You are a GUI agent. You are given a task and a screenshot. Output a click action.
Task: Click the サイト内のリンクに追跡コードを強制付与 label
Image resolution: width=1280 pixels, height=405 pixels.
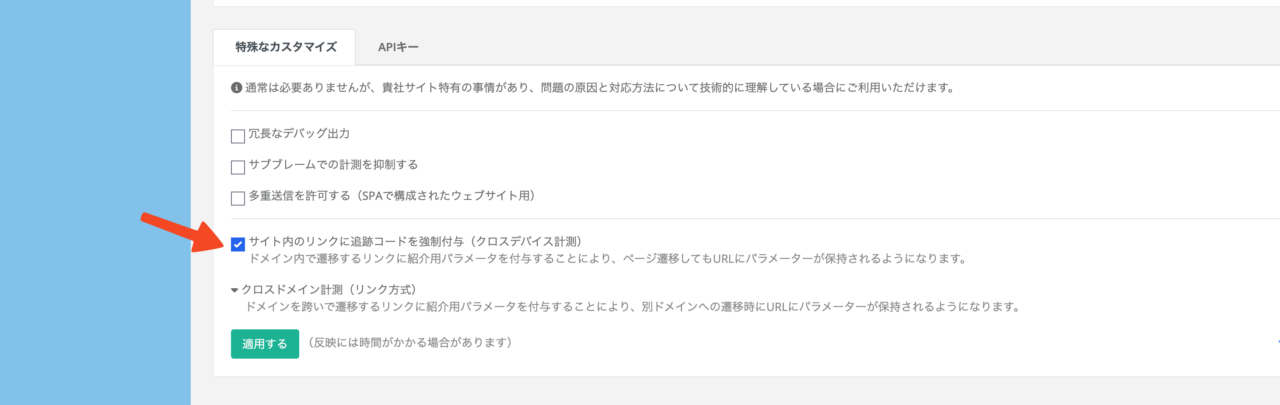tap(415, 242)
